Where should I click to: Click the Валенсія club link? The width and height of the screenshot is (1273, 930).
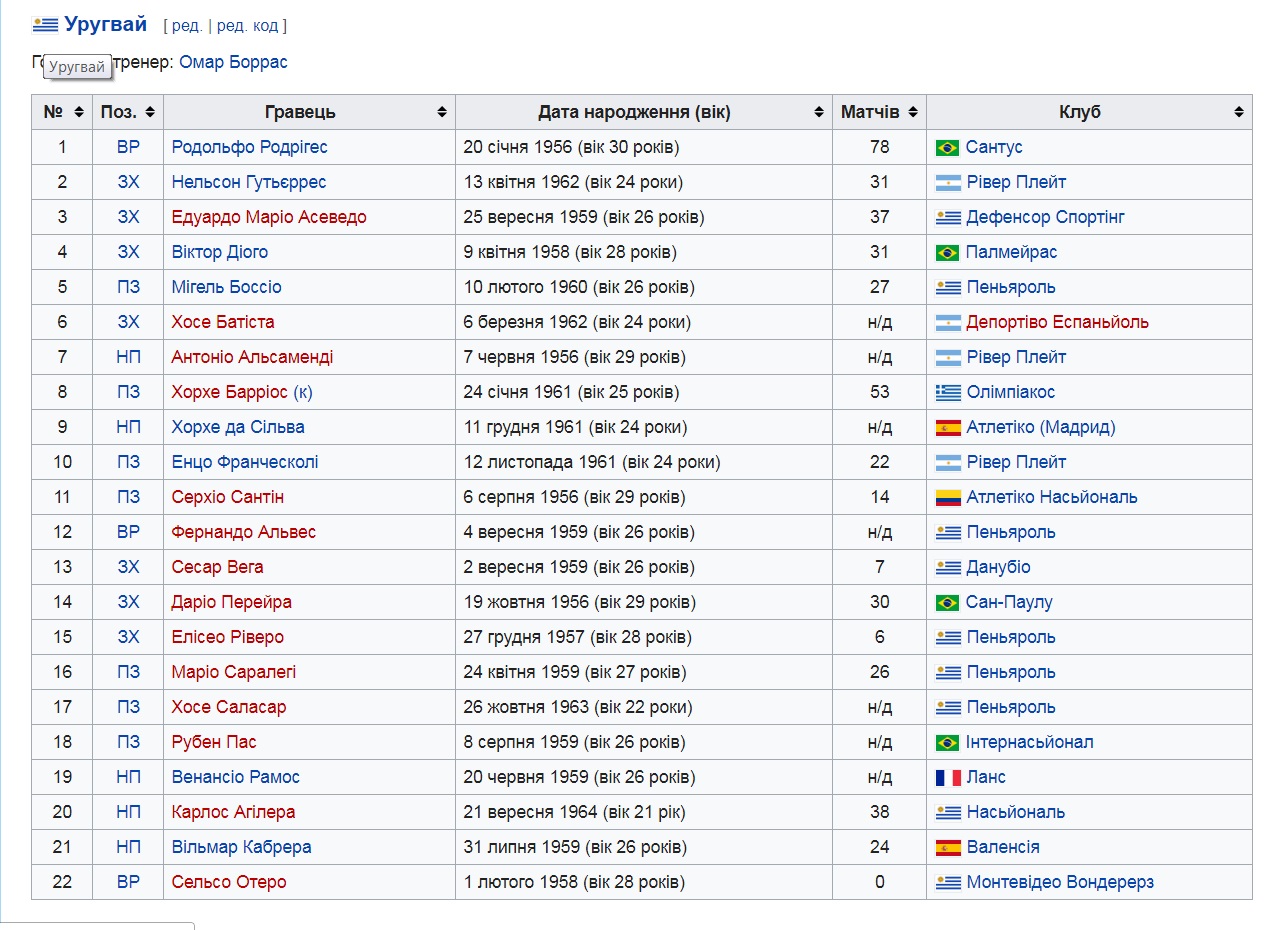1003,847
